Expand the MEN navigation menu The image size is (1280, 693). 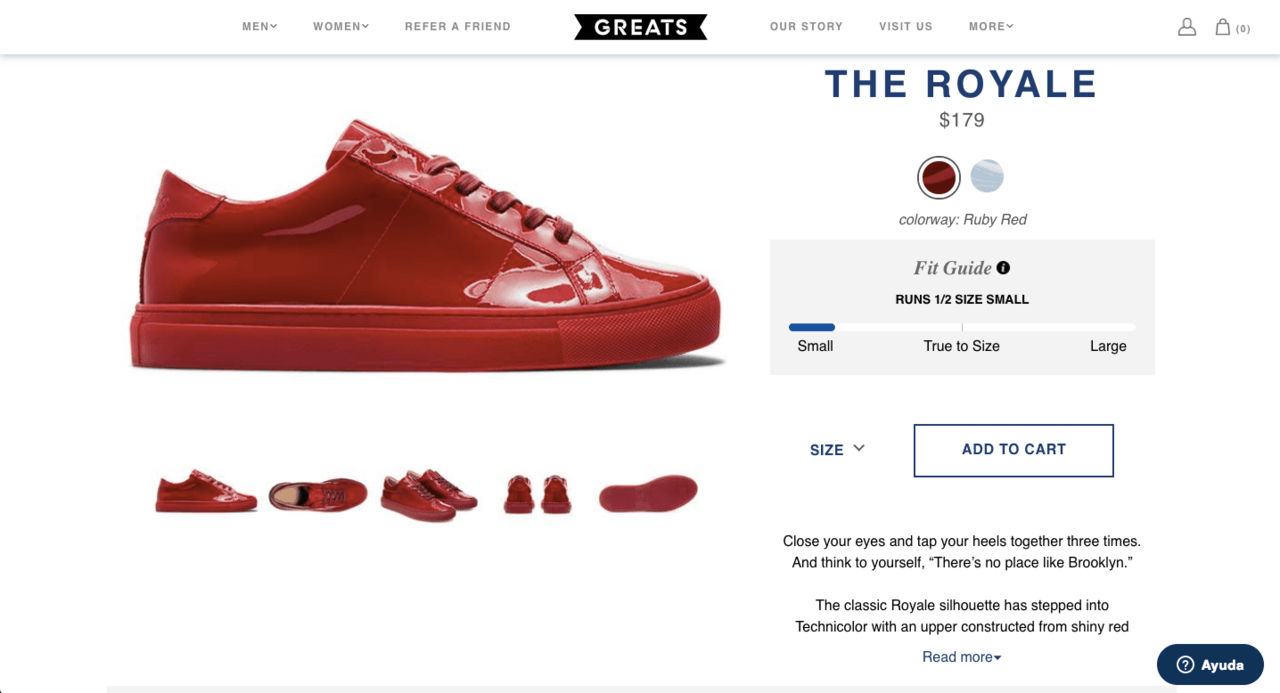click(x=260, y=27)
